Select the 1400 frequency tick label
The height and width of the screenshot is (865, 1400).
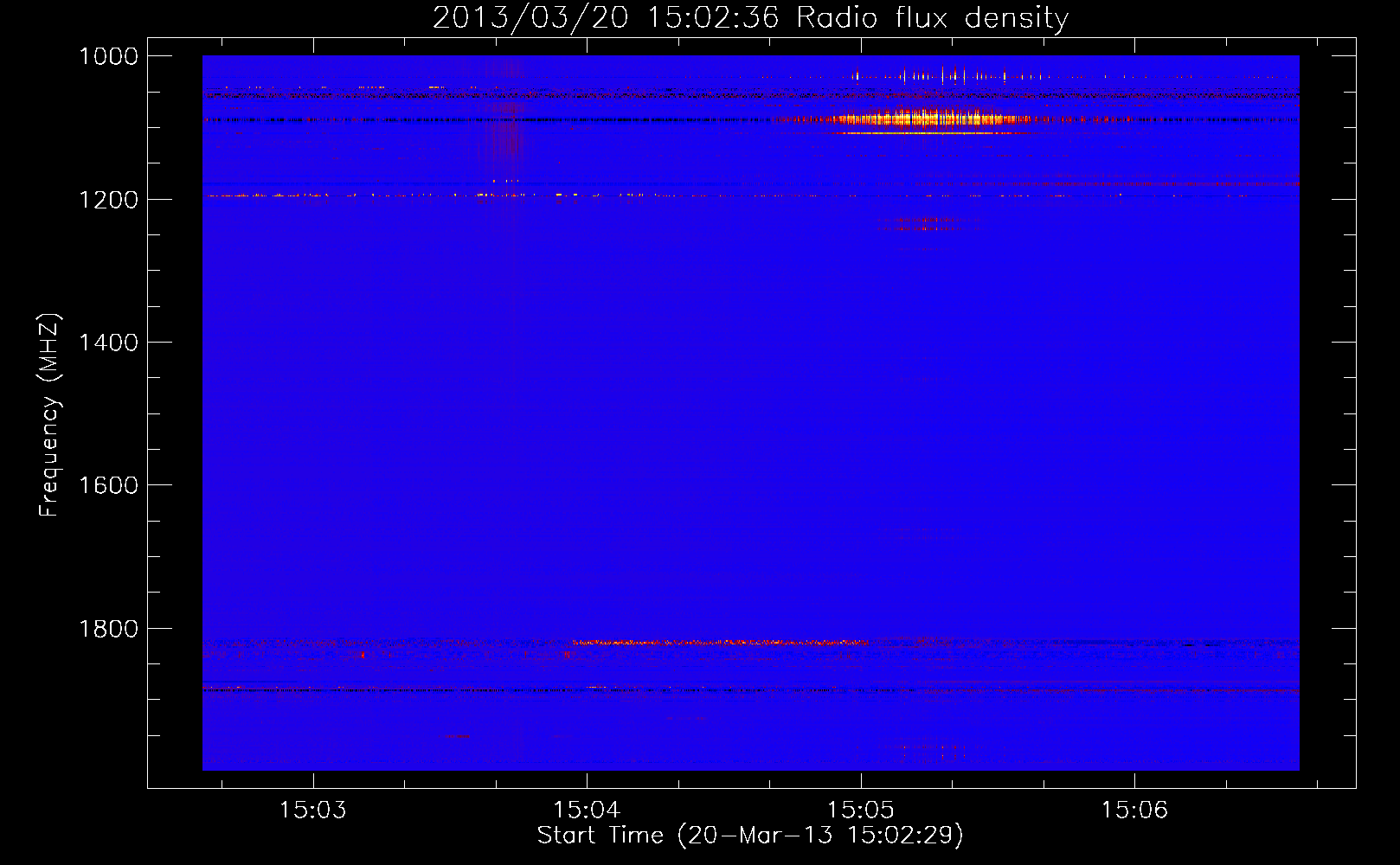click(108, 343)
